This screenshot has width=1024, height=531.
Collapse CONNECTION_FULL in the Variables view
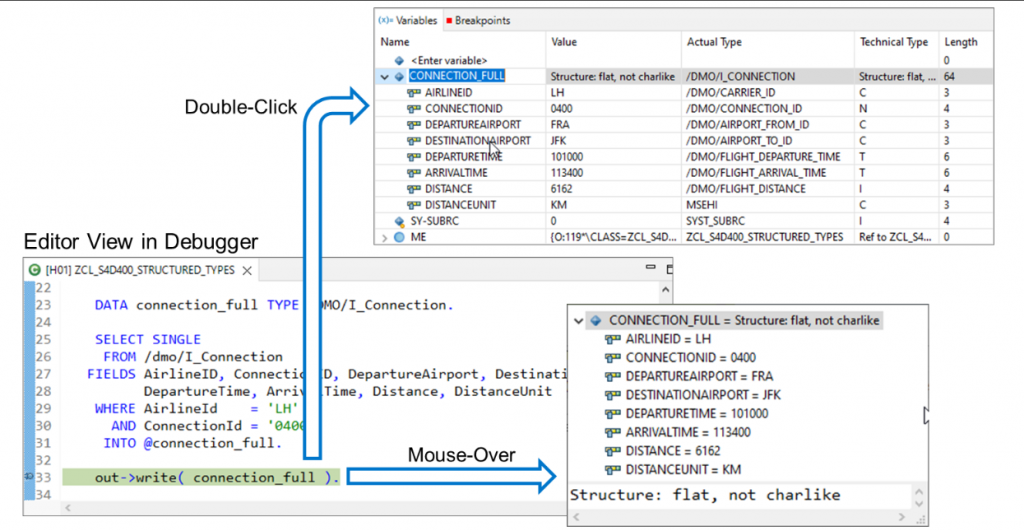[385, 76]
